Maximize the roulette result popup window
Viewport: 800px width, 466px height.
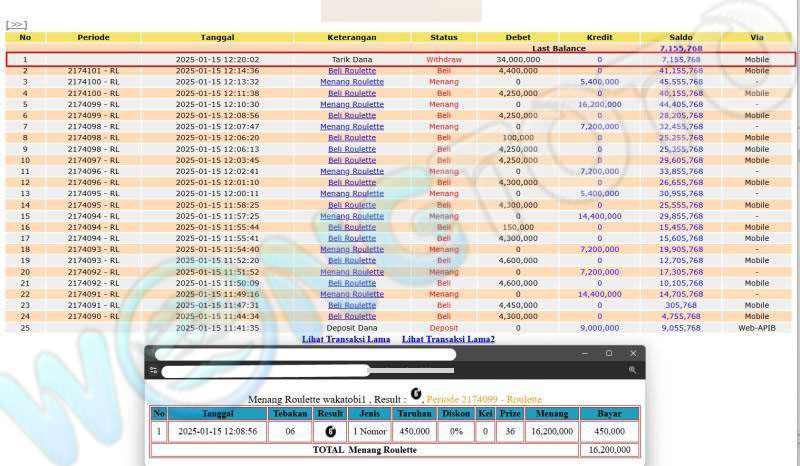(609, 353)
